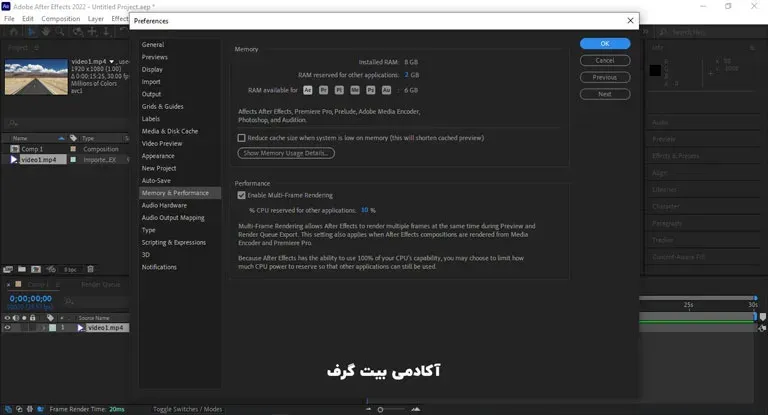The height and width of the screenshot is (415, 768).
Task: Click the Project panel search icon
Action: click(13, 123)
